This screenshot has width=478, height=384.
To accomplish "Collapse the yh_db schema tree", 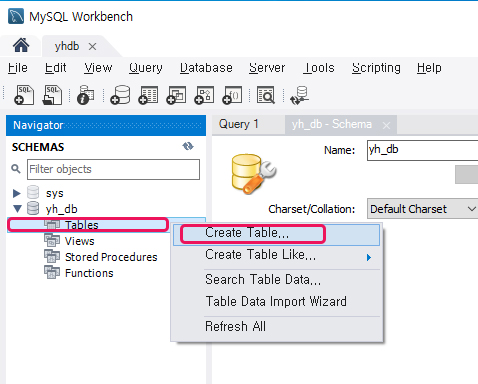I will click(x=17, y=209).
